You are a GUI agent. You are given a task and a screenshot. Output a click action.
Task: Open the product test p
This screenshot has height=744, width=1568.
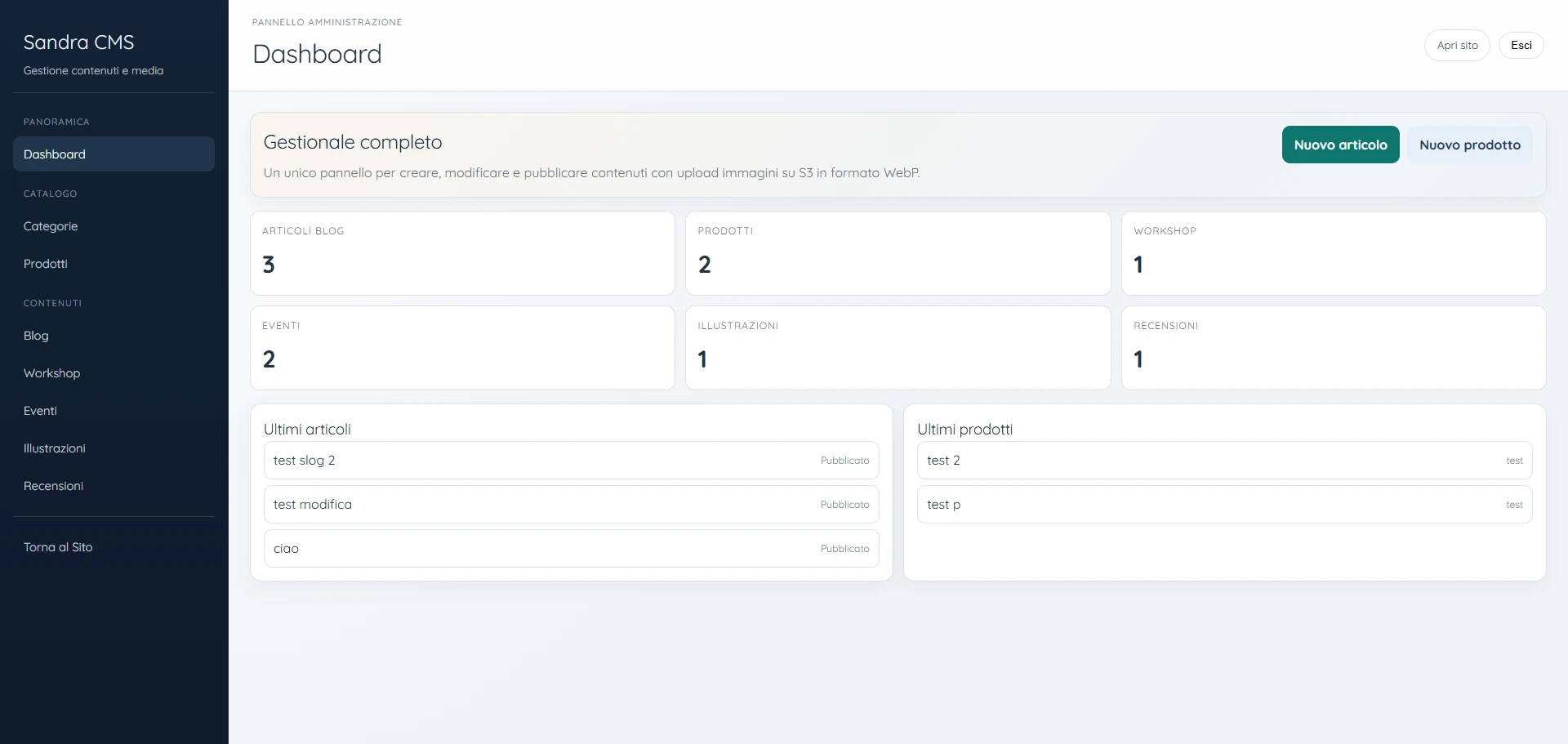1225,504
